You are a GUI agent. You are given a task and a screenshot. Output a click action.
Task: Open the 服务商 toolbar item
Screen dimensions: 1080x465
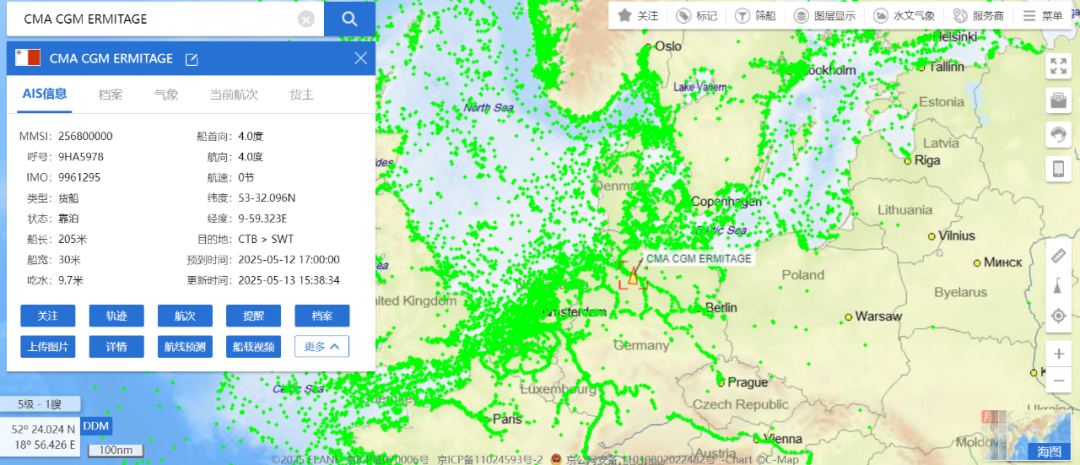point(978,16)
